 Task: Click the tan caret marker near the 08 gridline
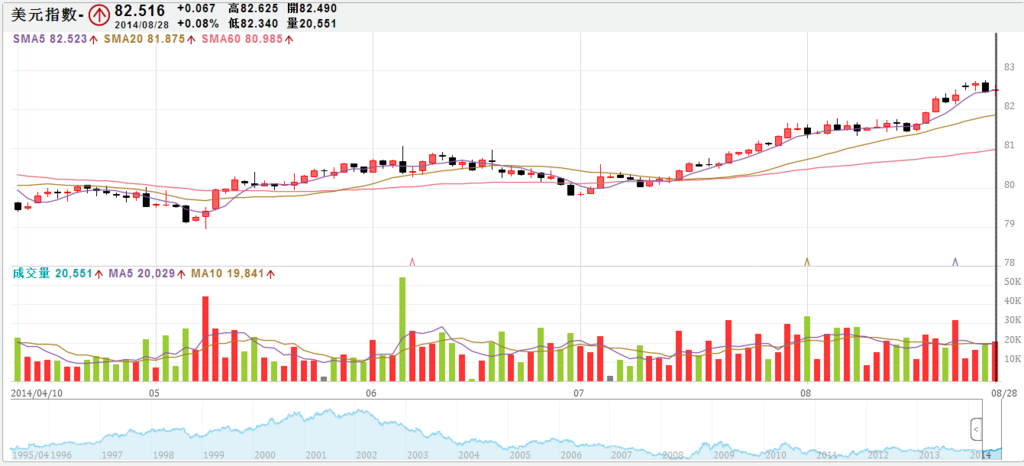(807, 261)
